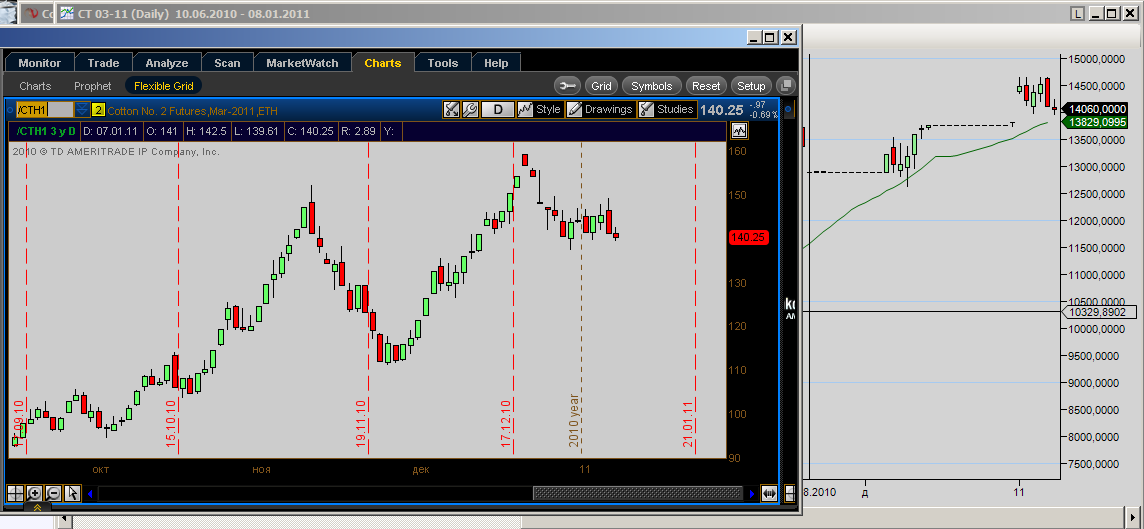
Task: Switch to the Trade tab
Action: [103, 63]
